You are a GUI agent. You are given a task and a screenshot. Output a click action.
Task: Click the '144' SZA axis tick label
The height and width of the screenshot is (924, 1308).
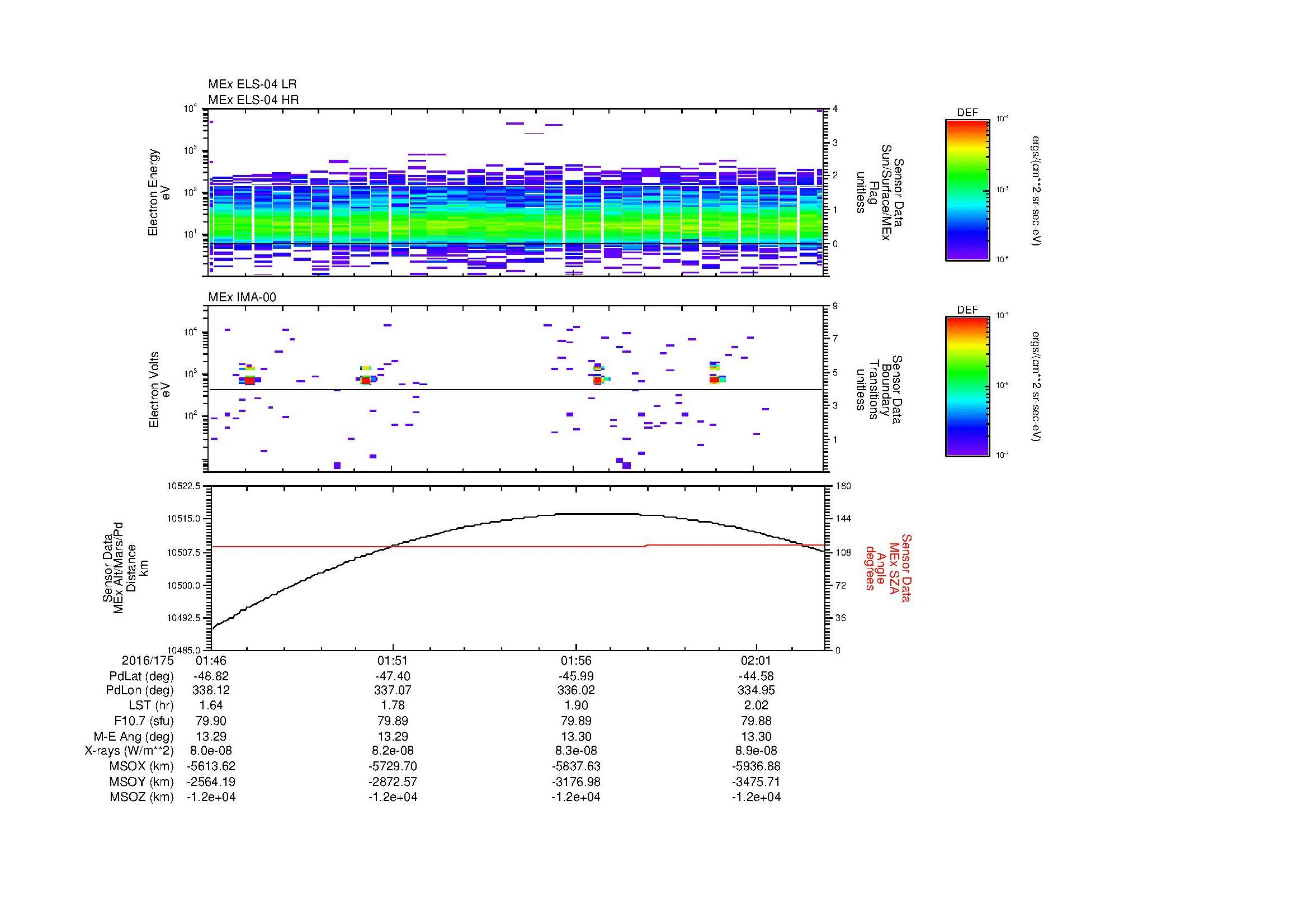coord(843,519)
